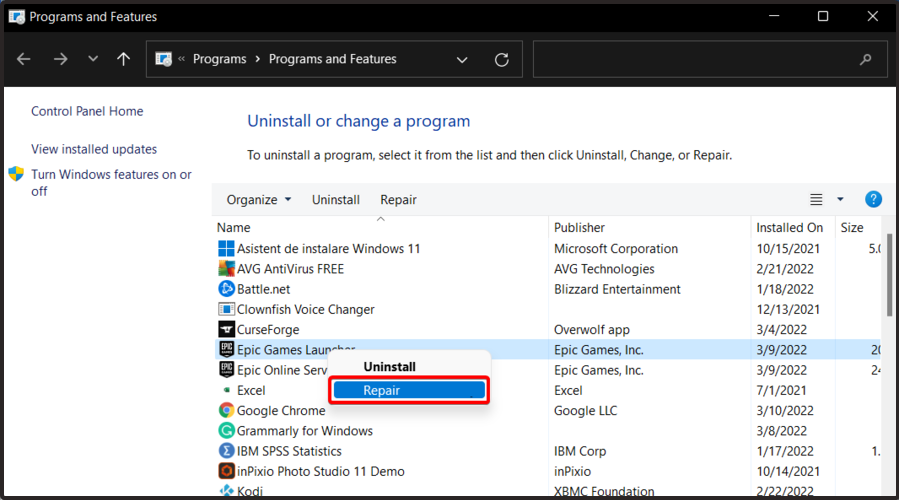
Task: Click the Back navigation arrow
Action: coord(24,60)
